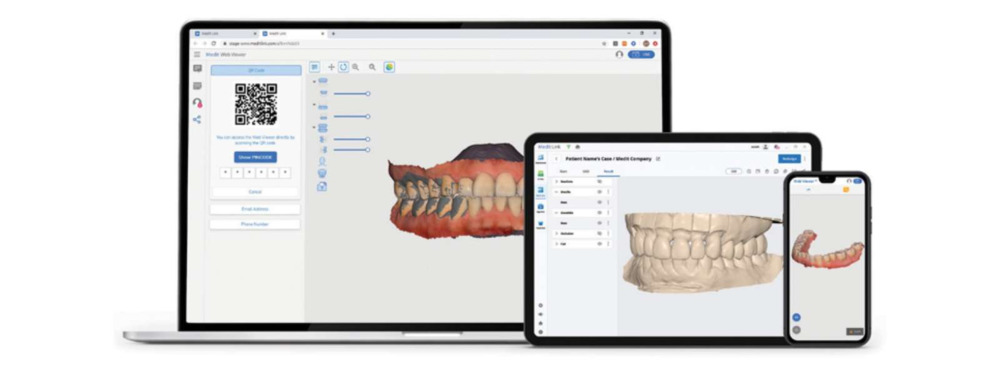1000x375 pixels.
Task: Collapse the second layer group arrow on laptop
Action: tap(314, 105)
